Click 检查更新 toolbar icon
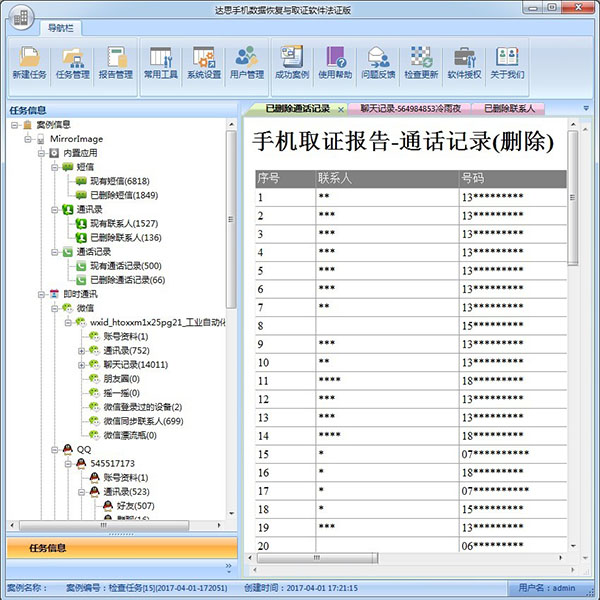The width and height of the screenshot is (600, 600). tap(422, 61)
